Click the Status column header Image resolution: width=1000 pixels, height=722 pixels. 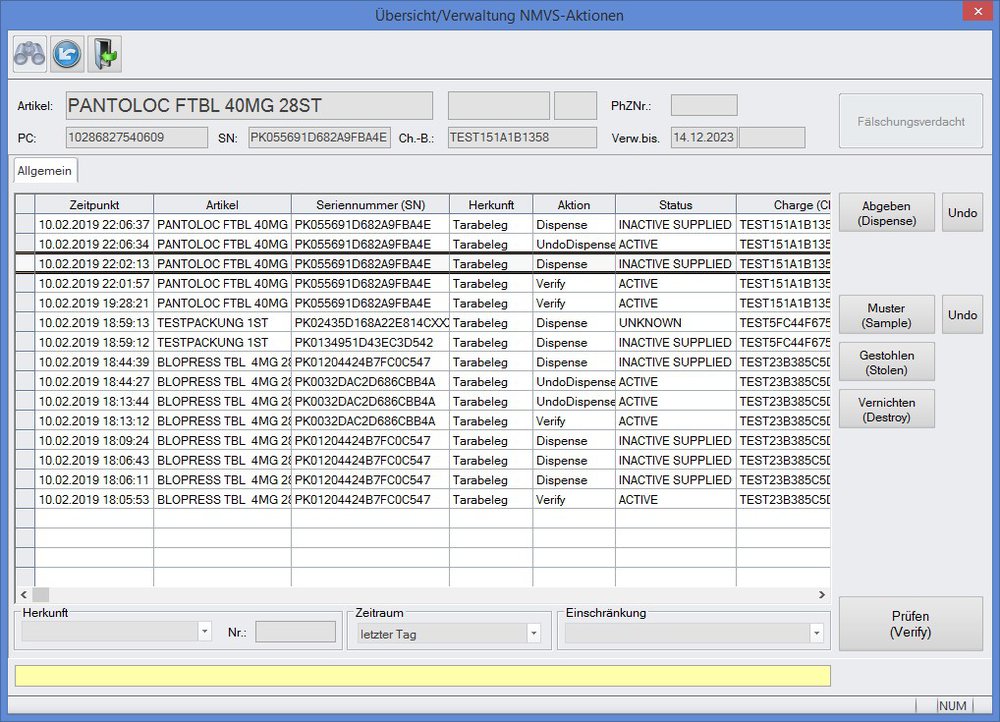[675, 205]
